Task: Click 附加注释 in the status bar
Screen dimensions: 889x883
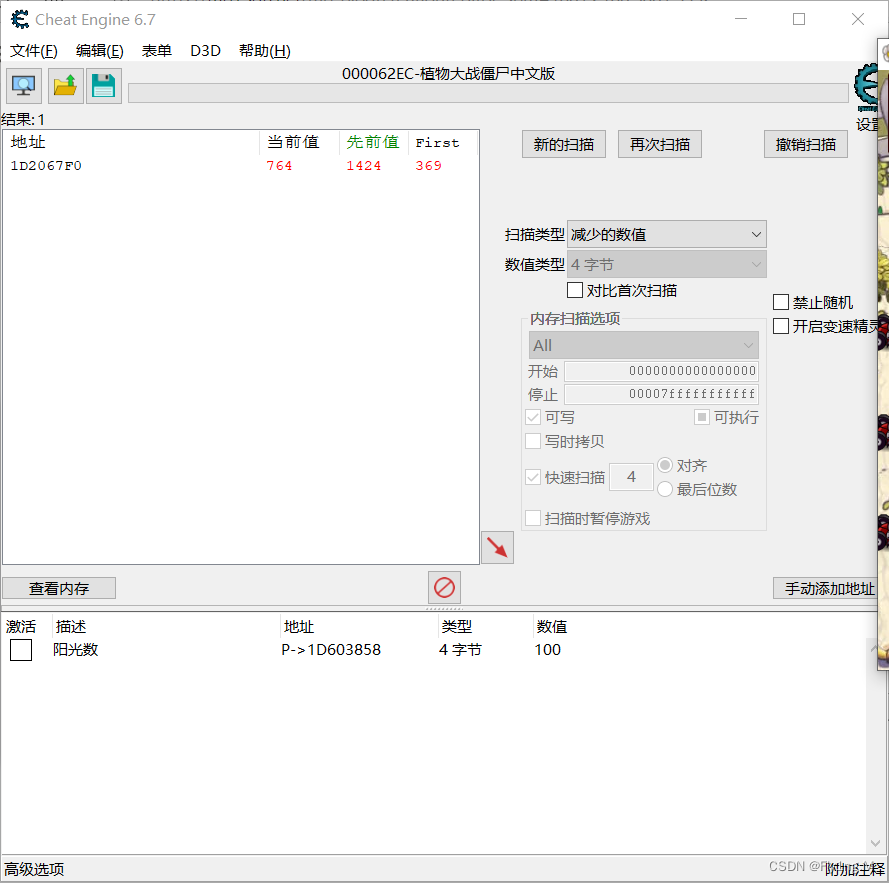Action: [x=854, y=869]
